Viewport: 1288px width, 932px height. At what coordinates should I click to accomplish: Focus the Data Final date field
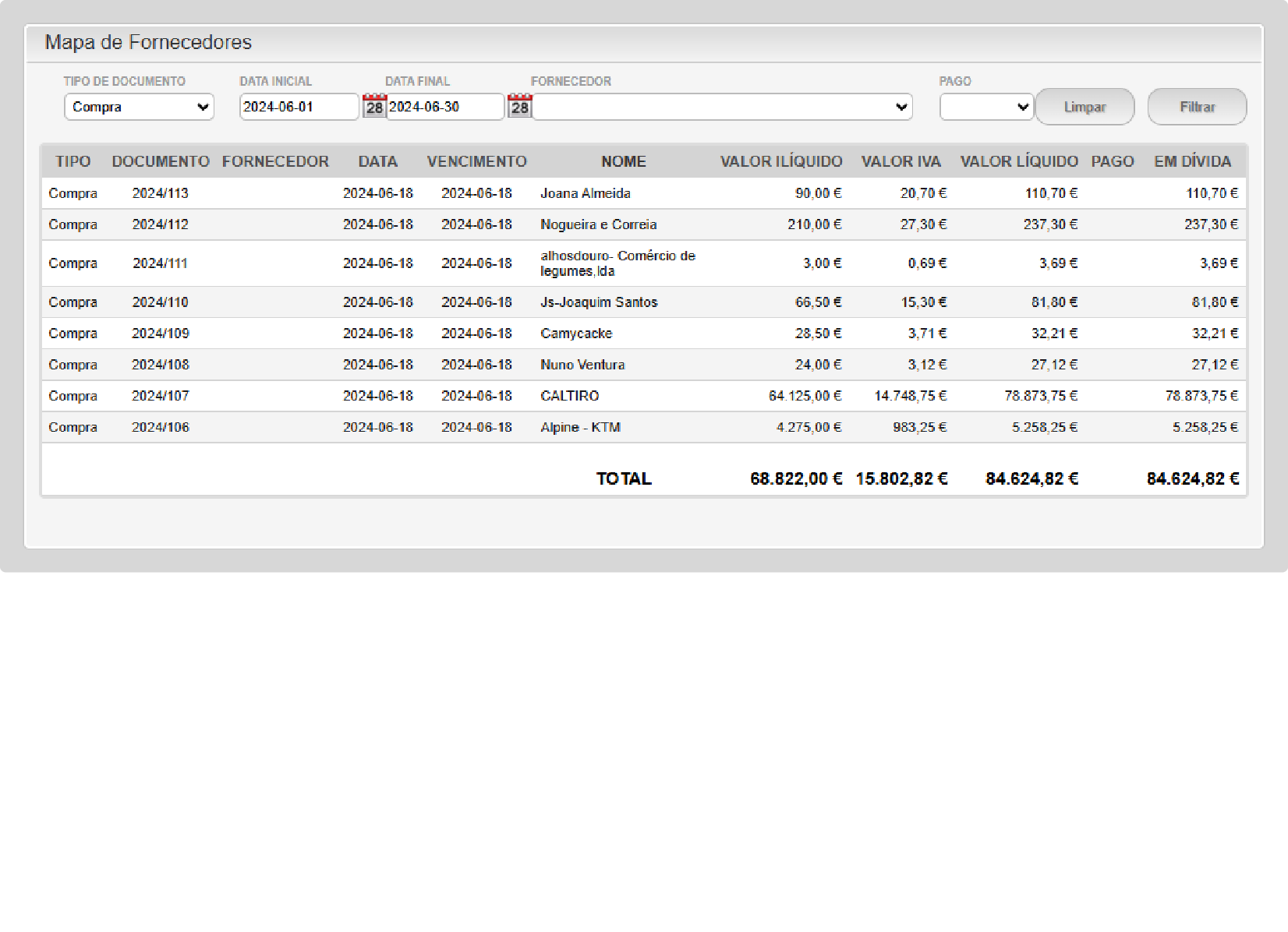(x=444, y=107)
